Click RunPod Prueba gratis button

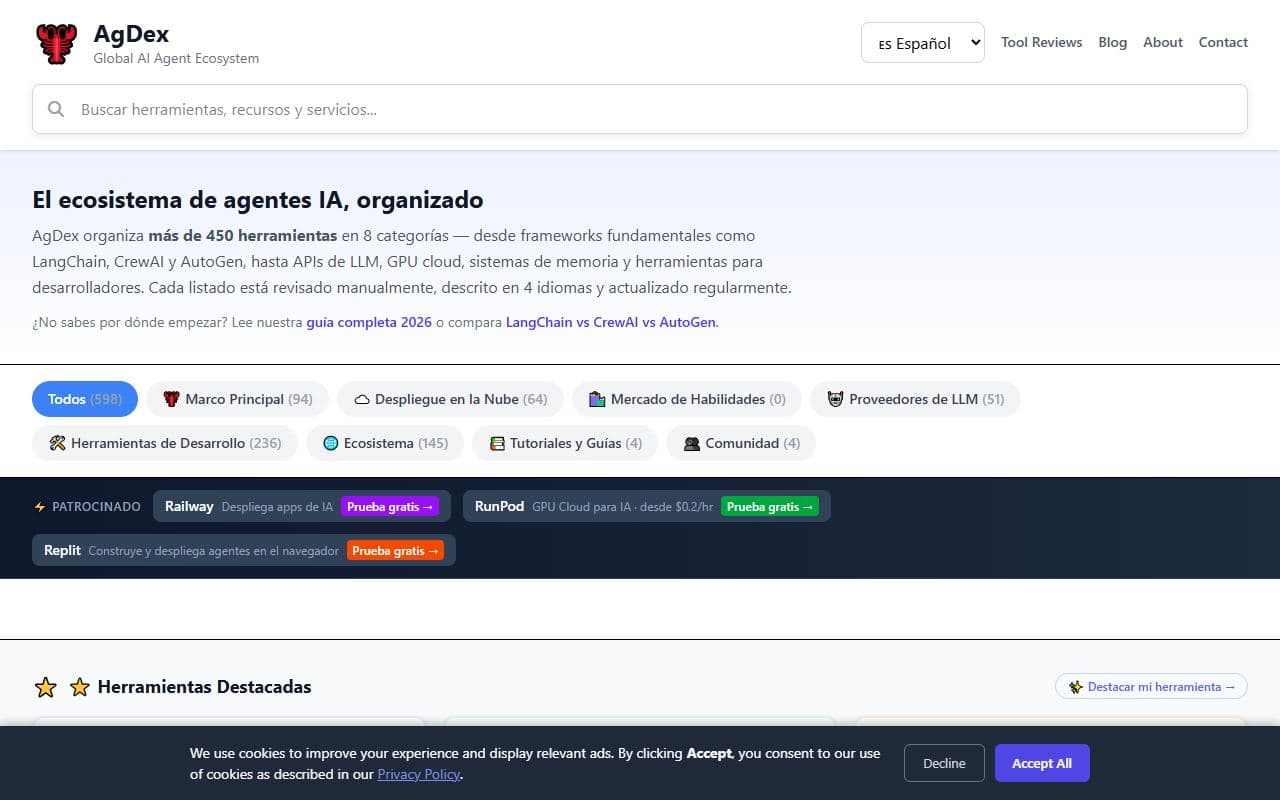(x=770, y=507)
